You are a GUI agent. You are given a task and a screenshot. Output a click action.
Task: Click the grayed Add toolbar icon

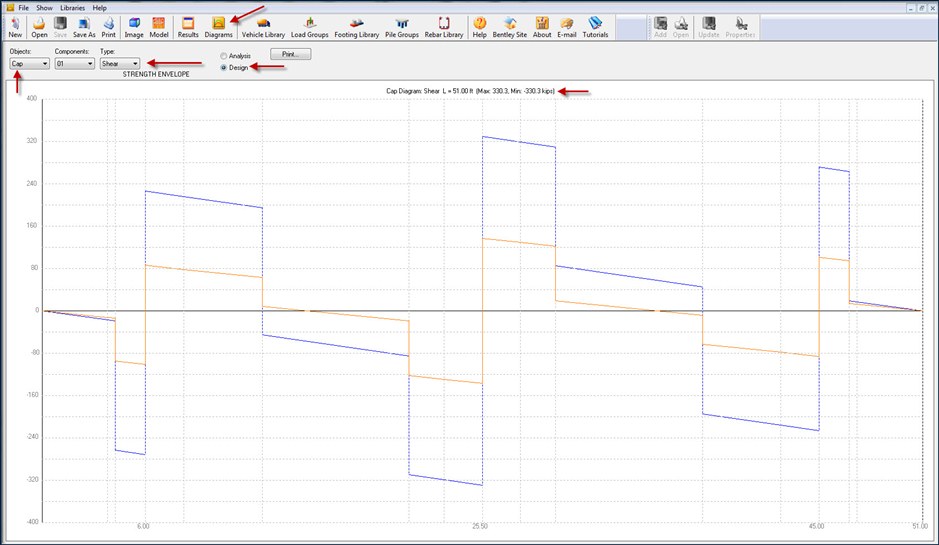click(661, 28)
